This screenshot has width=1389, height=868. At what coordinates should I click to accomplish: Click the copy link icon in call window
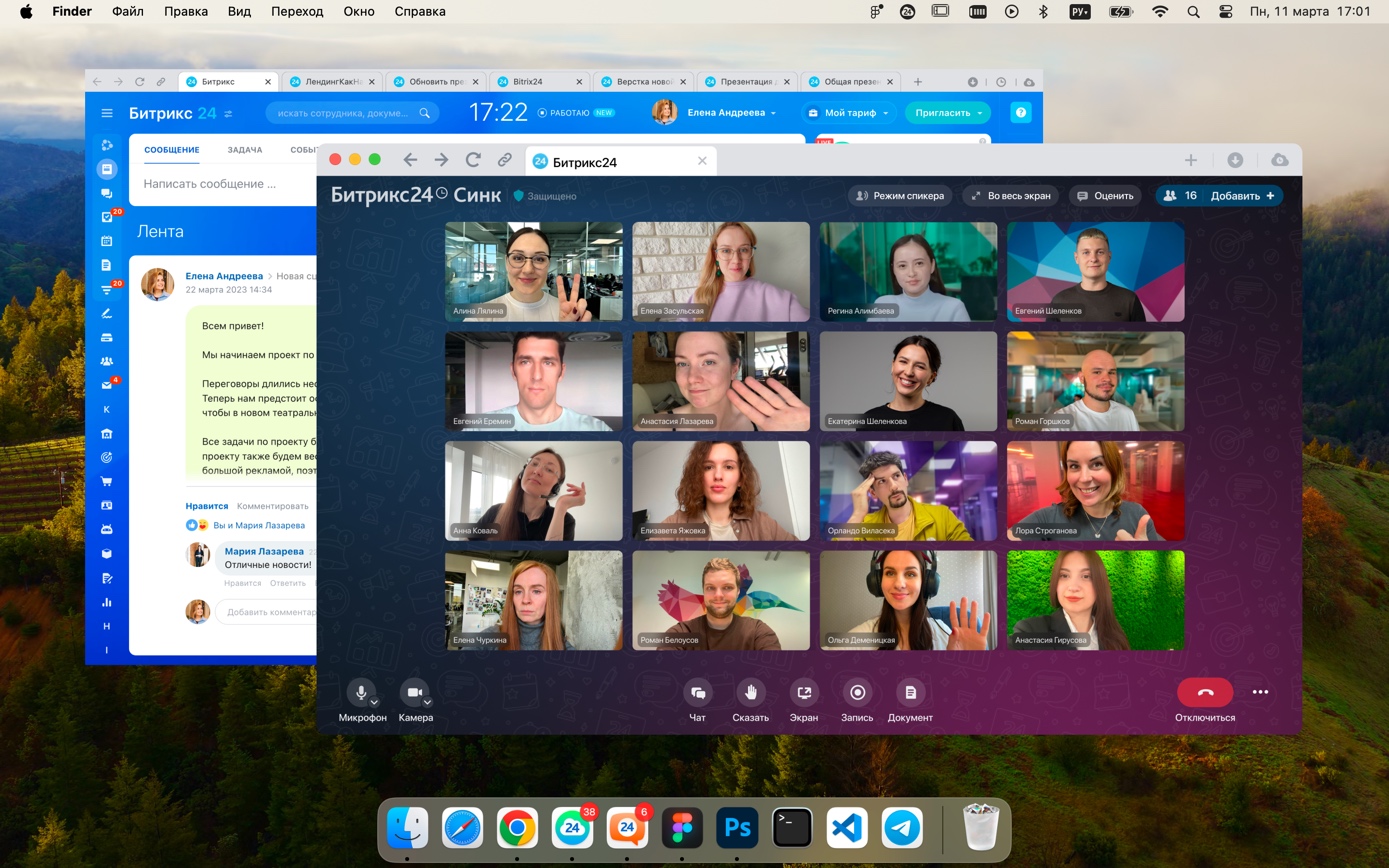coord(505,160)
